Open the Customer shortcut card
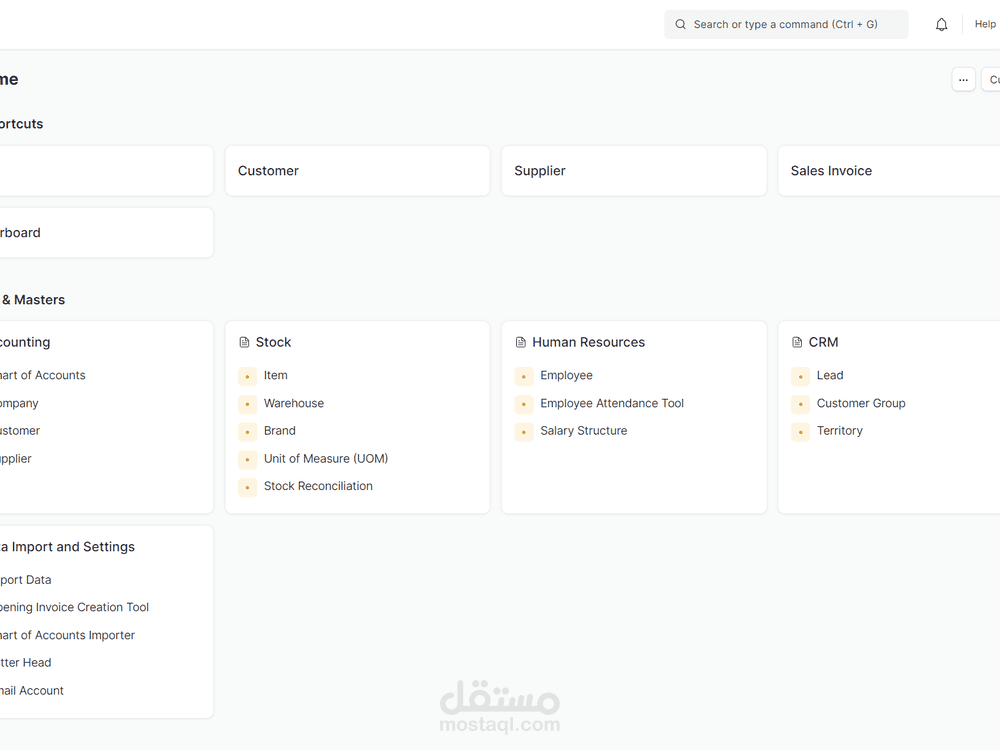The image size is (1000, 750). coord(357,171)
